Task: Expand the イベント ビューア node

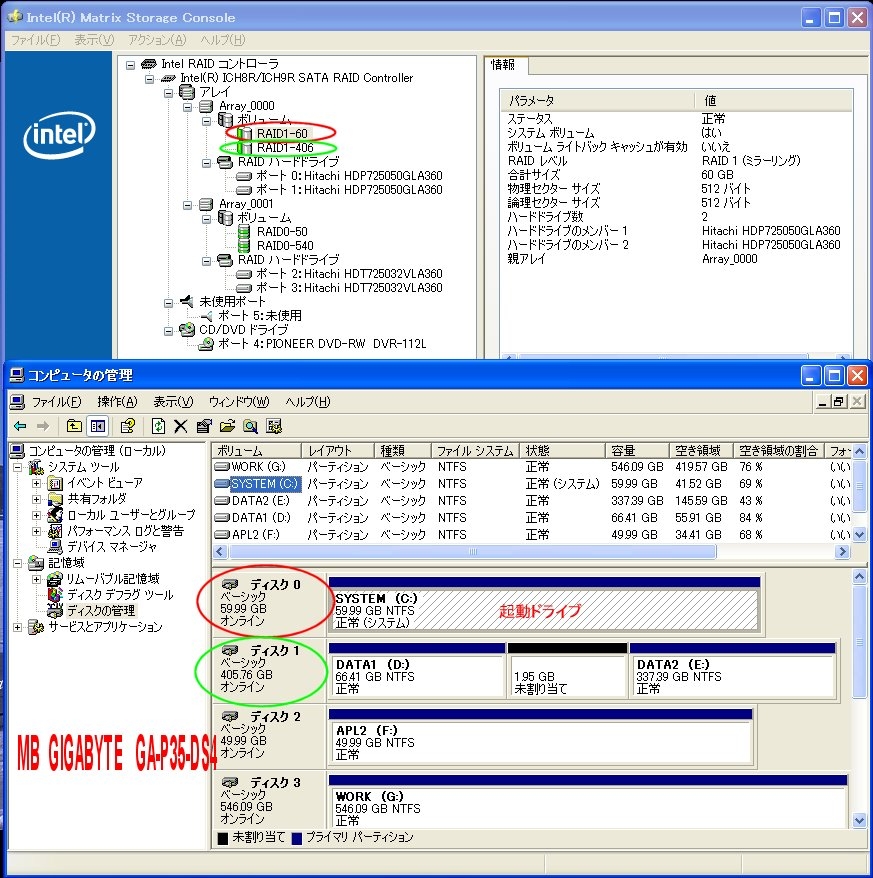Action: [x=36, y=483]
